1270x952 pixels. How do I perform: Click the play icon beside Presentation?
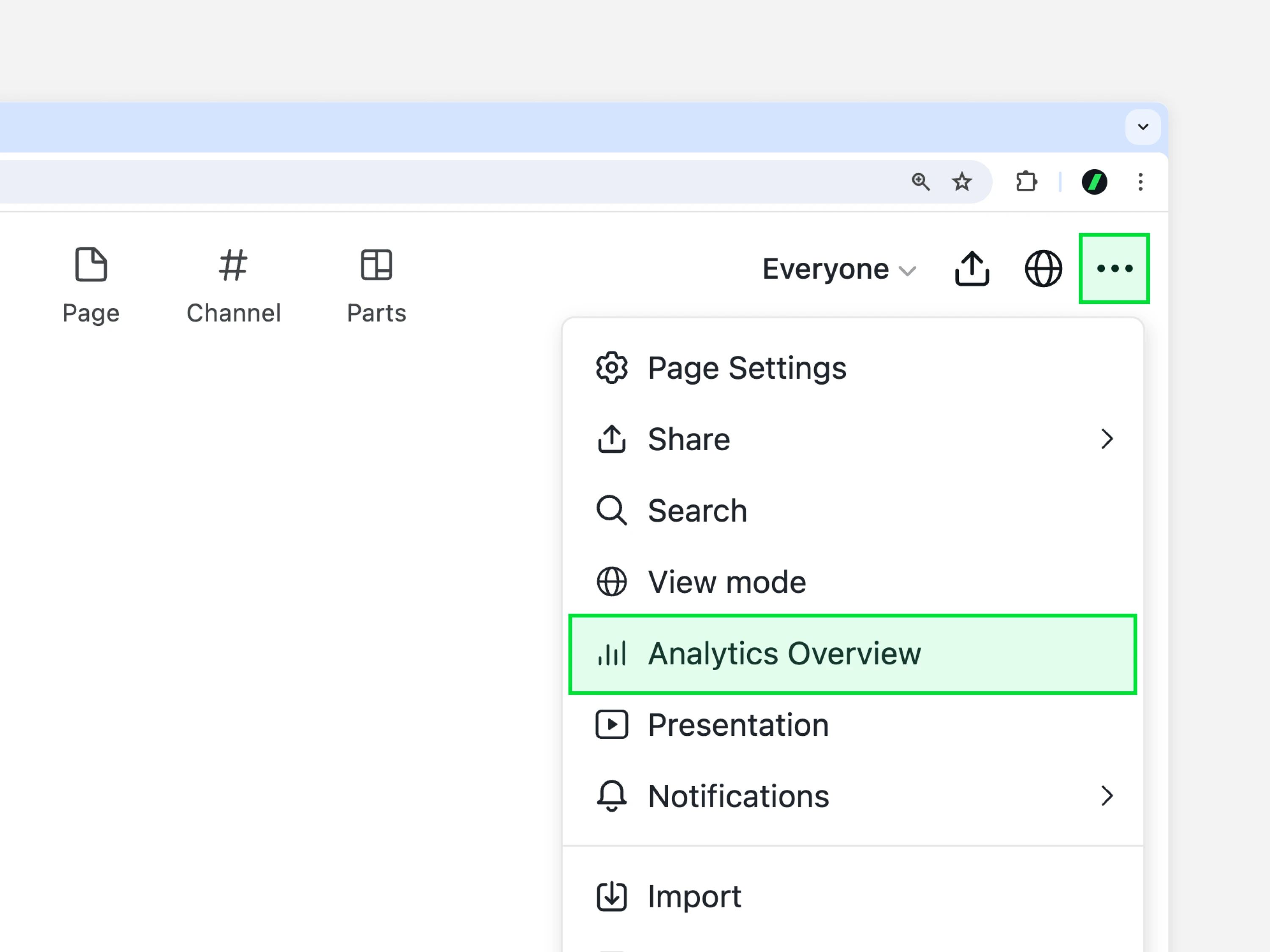(611, 725)
